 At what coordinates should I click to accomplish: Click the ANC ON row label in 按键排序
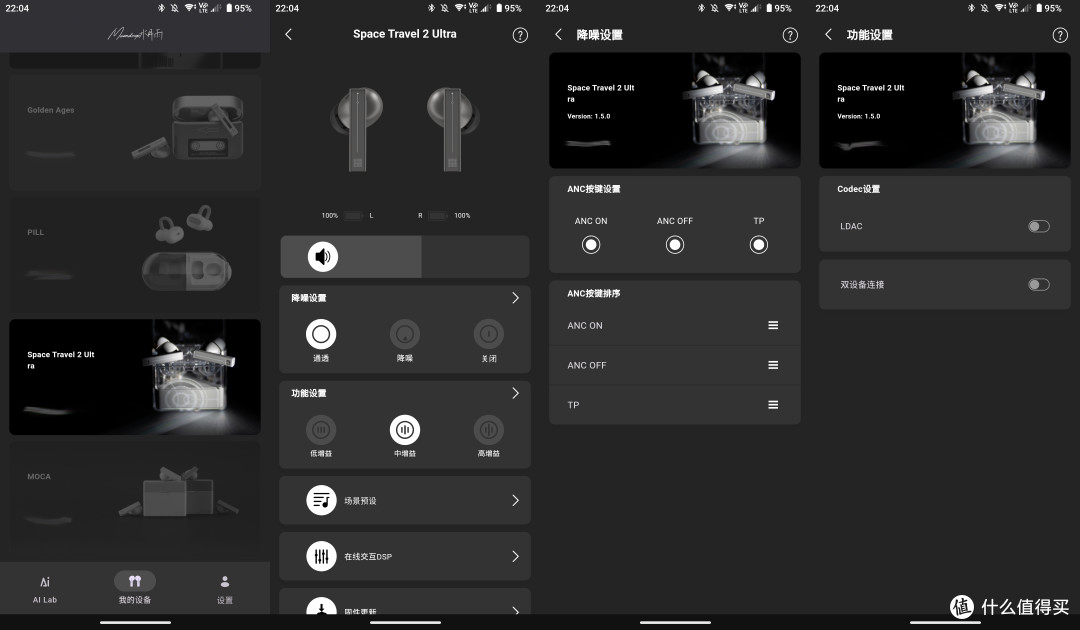pos(585,326)
